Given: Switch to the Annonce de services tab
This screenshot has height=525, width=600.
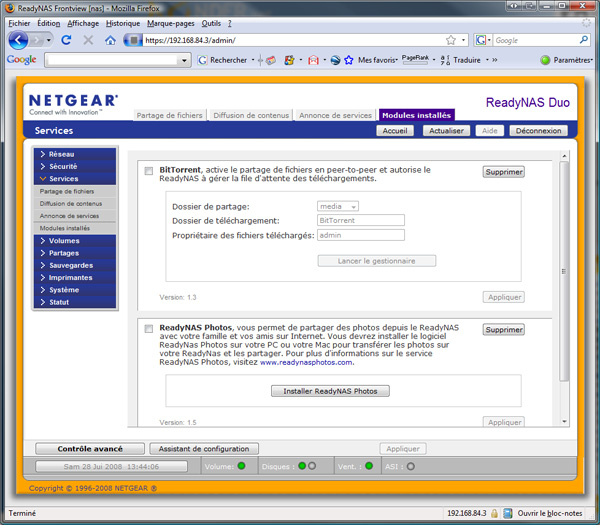Looking at the screenshot, I should point(335,115).
